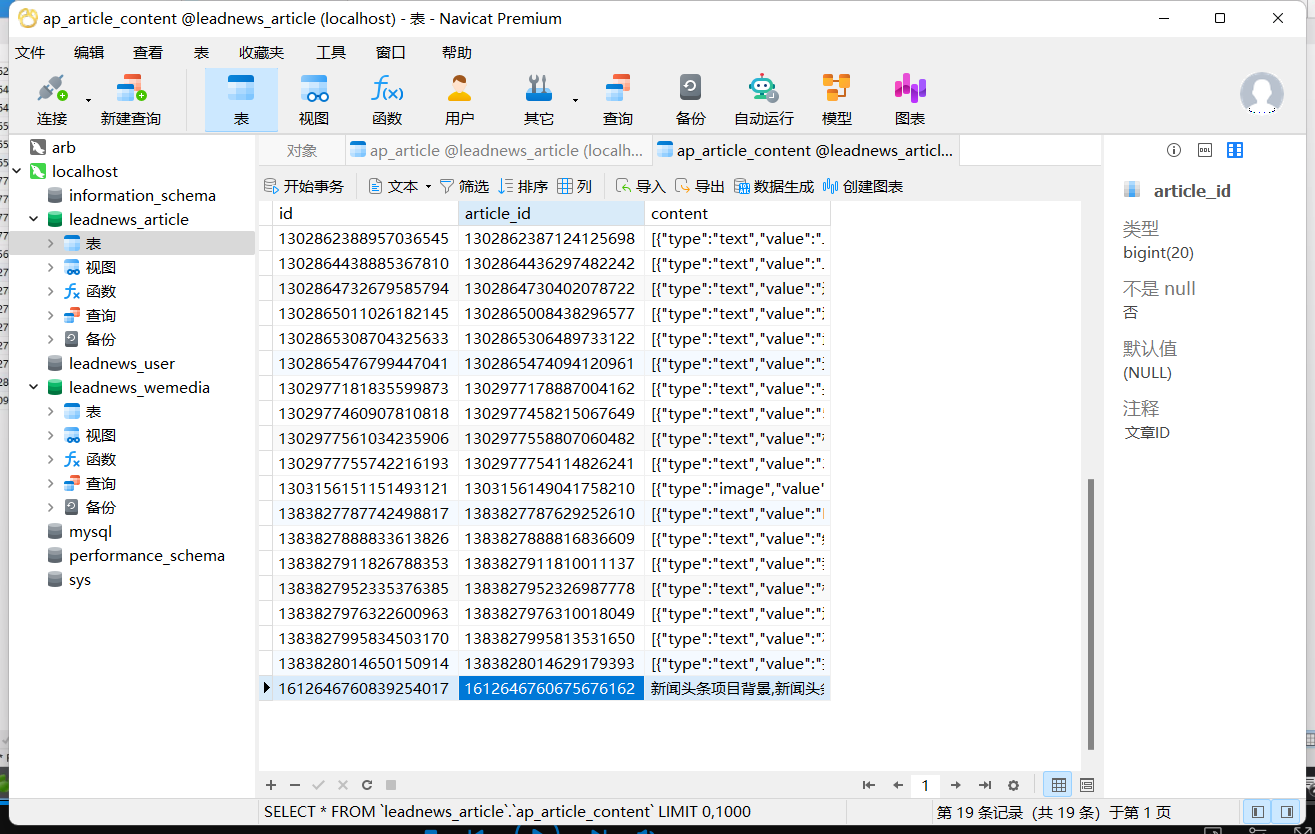
Task: Click the vertical scrollbar of data grid
Action: tap(1091, 615)
